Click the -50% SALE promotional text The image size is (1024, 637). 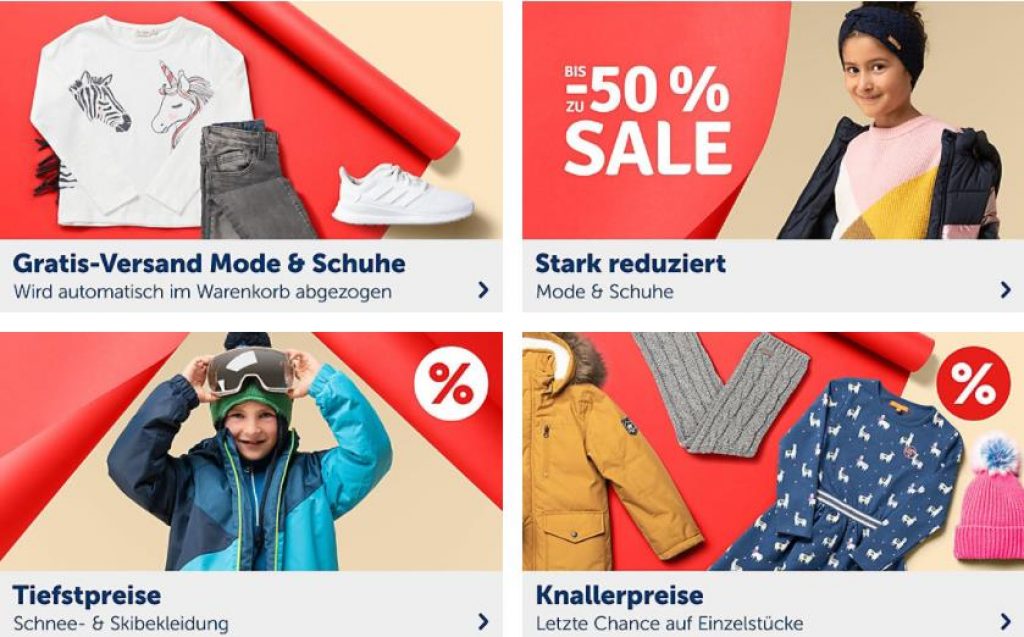(x=647, y=120)
